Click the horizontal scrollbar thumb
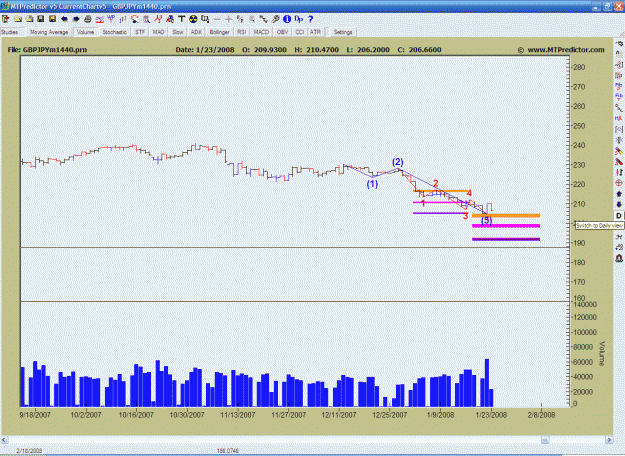 point(545,440)
